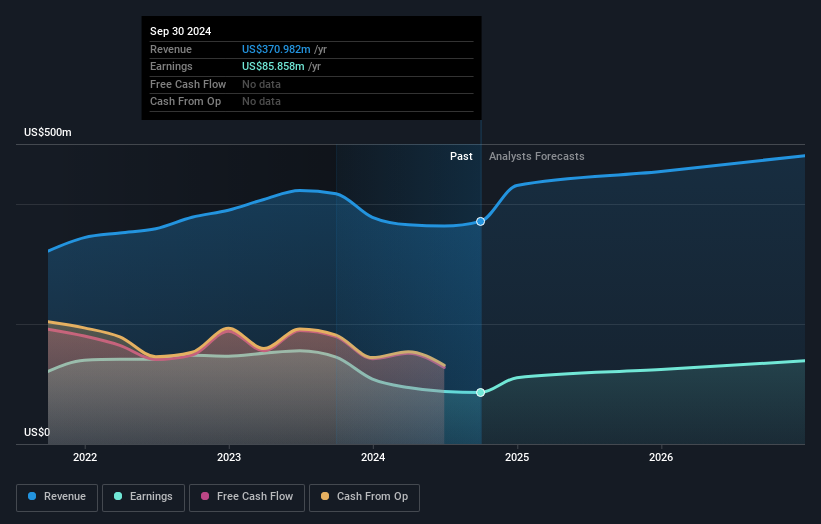Screen dimensions: 821x524
Task: Select the revenue data point at Sep 2024
Action: (x=480, y=221)
